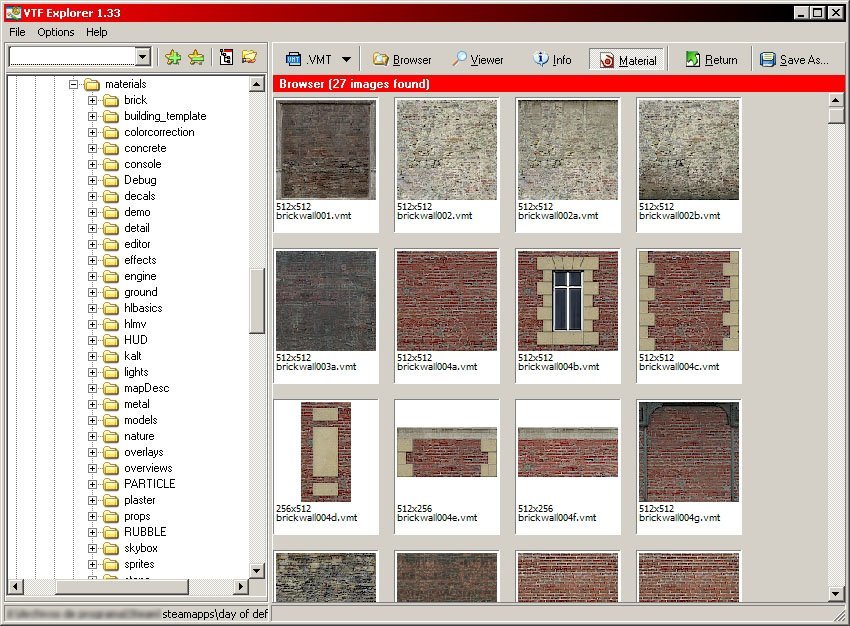Click the tree horizontal scroll right arrow
The width and height of the screenshot is (850, 626).
coord(241,586)
